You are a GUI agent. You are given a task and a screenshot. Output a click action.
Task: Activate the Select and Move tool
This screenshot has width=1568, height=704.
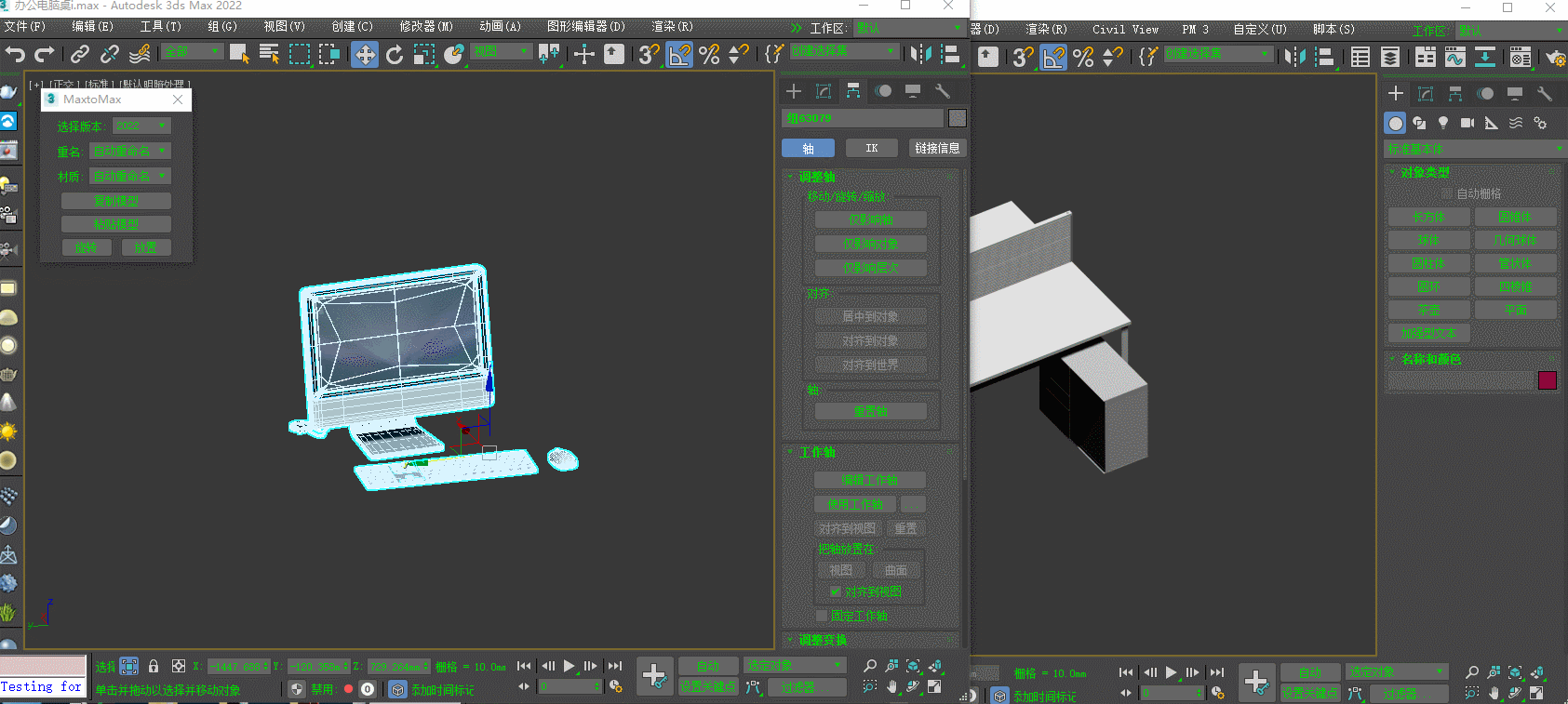pos(365,54)
